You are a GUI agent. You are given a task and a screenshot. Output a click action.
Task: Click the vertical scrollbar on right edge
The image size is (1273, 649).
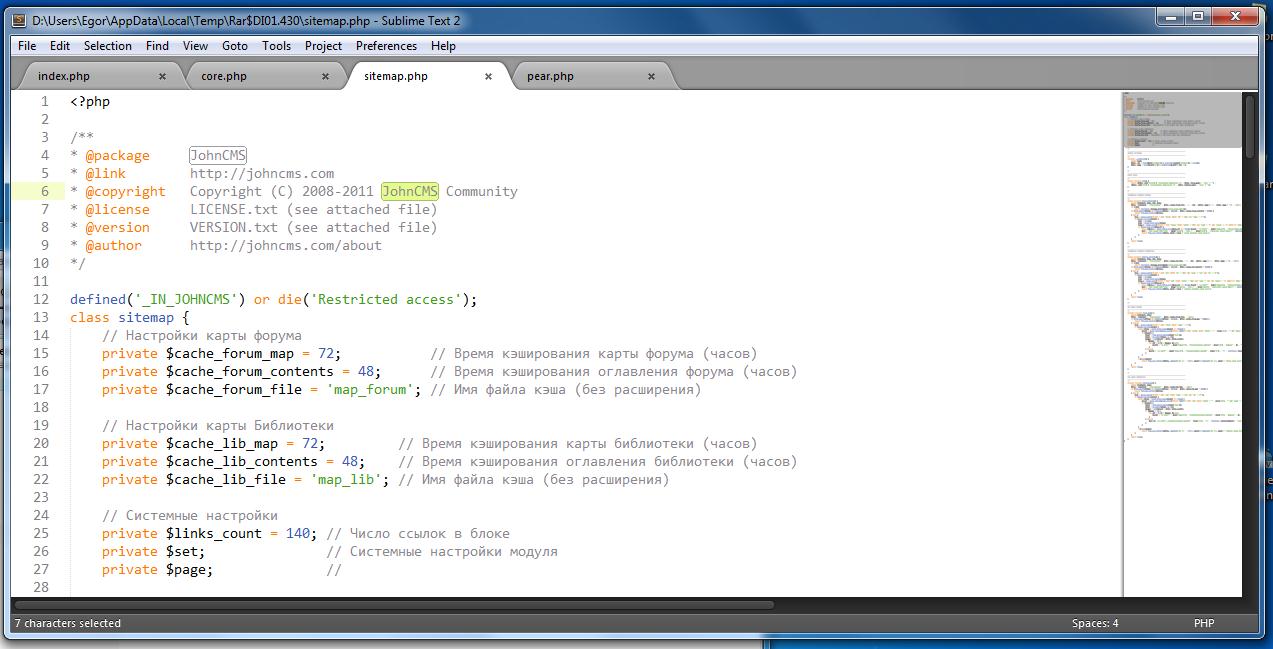1250,125
